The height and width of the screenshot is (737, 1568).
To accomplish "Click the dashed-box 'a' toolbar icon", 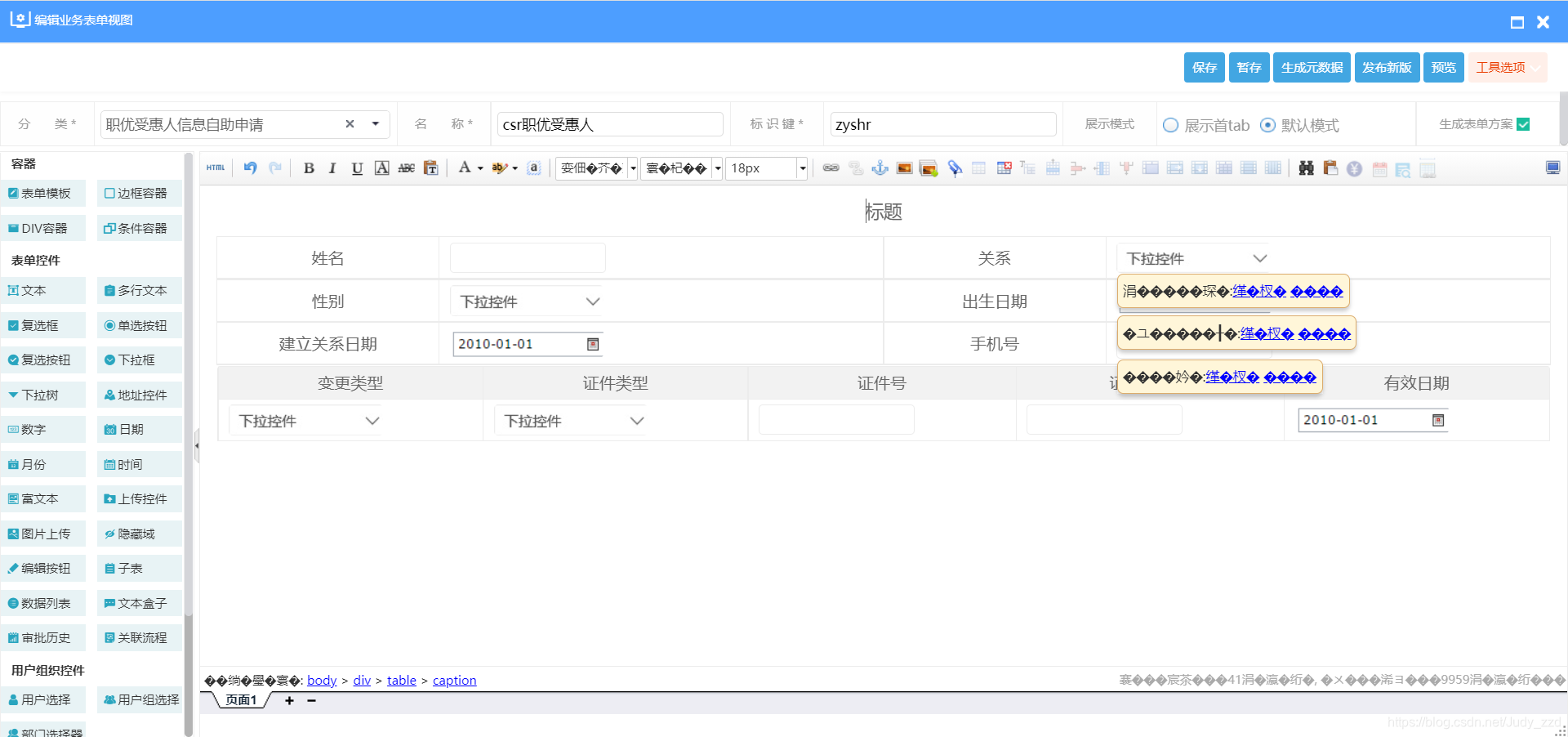I will (534, 168).
